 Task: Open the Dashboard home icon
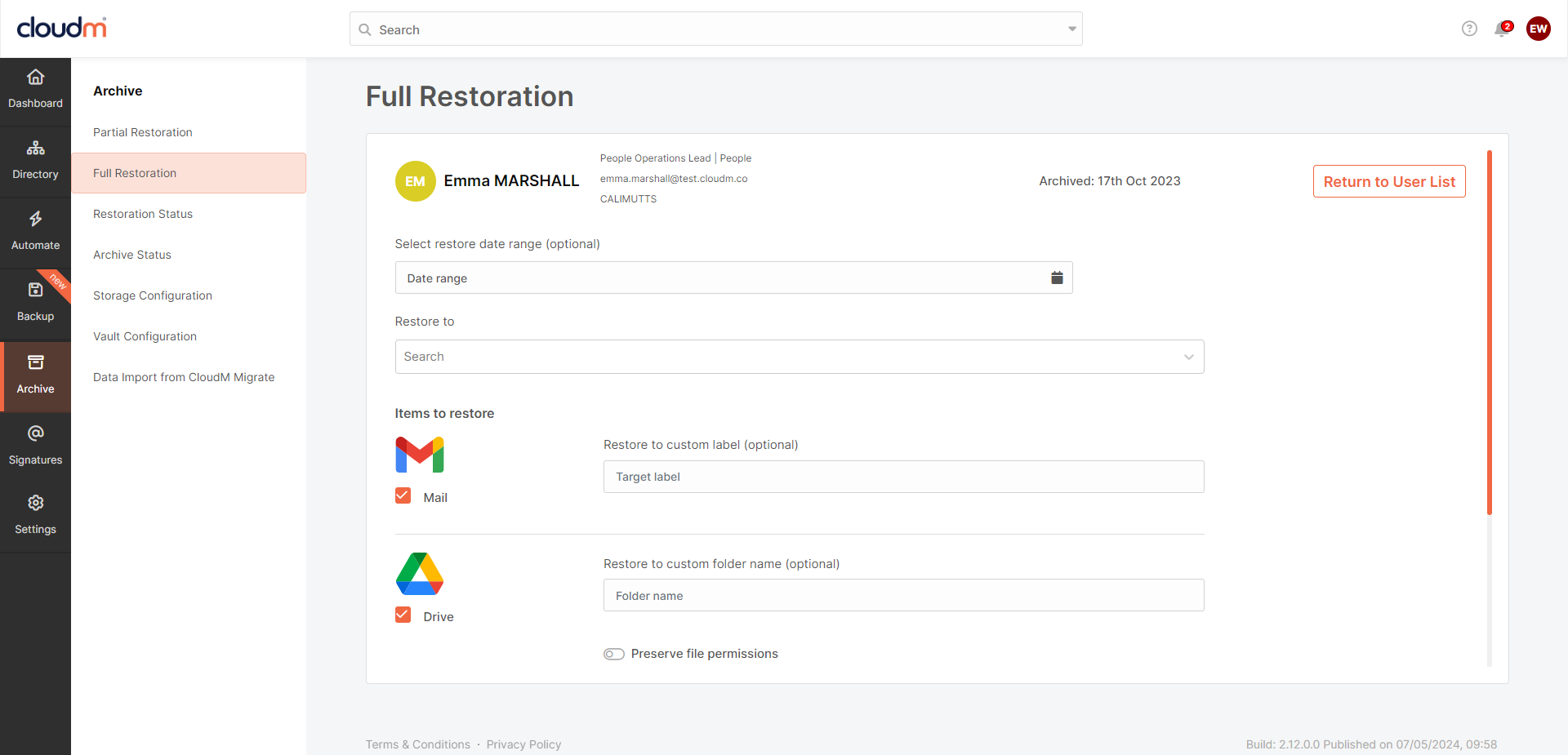pyautogui.click(x=35, y=78)
